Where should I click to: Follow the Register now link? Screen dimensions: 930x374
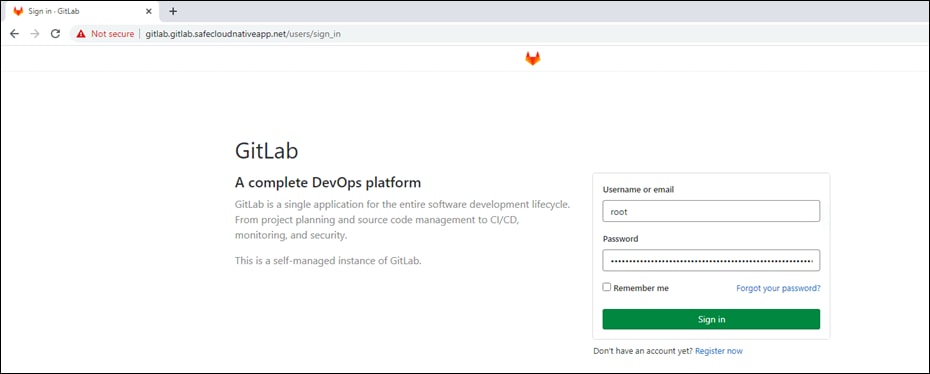coord(719,351)
